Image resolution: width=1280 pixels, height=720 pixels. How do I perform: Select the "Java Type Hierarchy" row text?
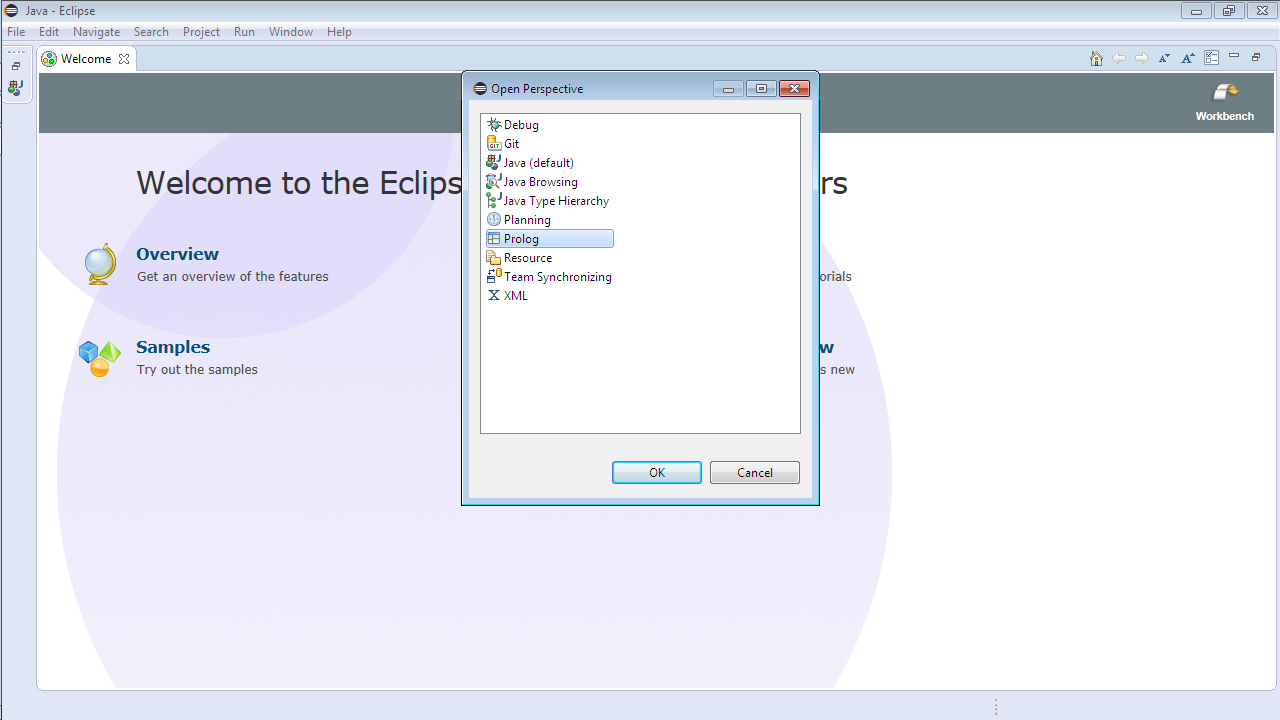tap(556, 201)
